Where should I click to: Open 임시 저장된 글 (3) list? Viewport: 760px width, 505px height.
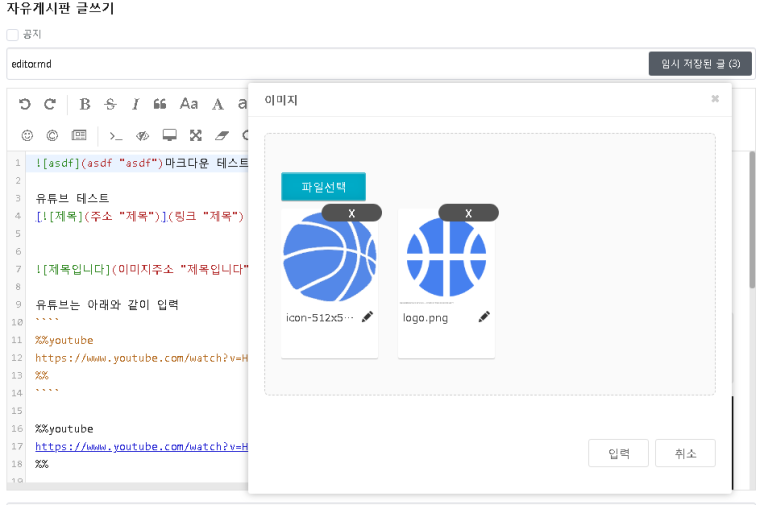pyautogui.click(x=700, y=63)
